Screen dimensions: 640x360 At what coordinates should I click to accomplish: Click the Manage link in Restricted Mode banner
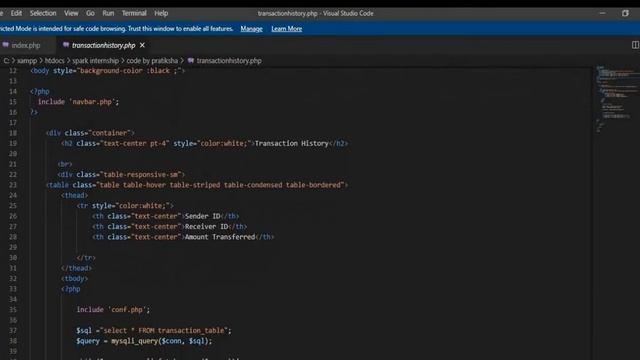(x=251, y=29)
